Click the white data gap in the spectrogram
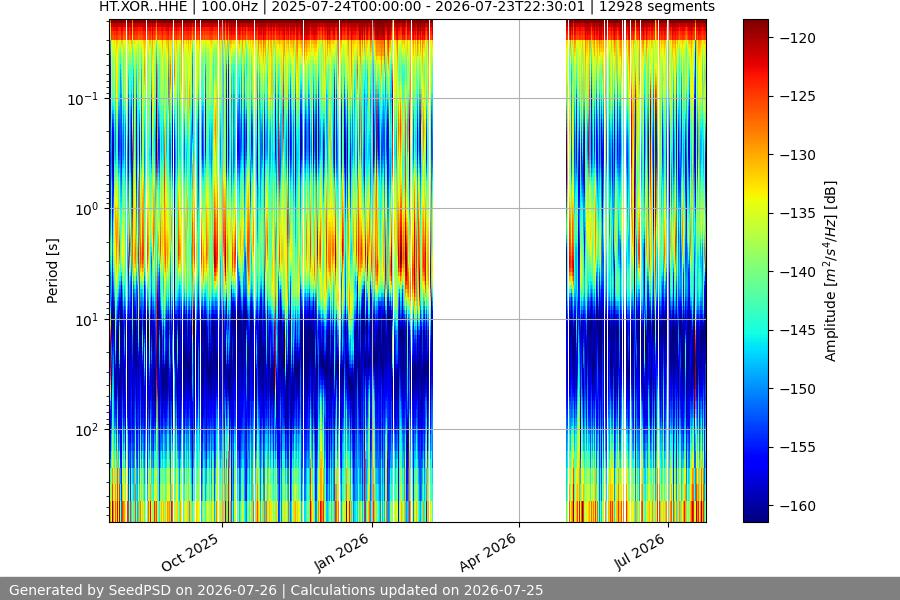 (x=499, y=271)
